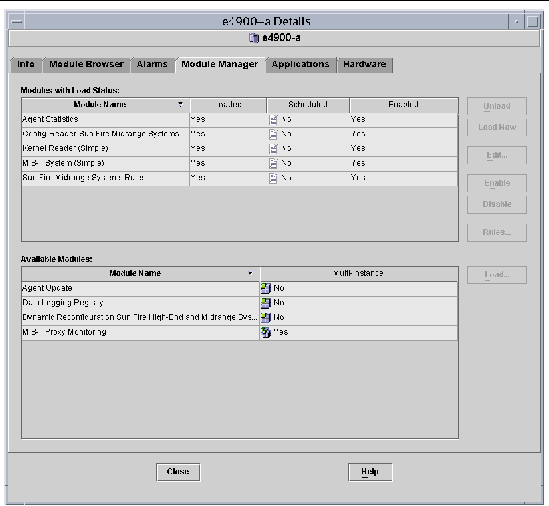Sort available modules via Module Name arrow
Image resolution: width=549 pixels, height=506 pixels.
250,273
